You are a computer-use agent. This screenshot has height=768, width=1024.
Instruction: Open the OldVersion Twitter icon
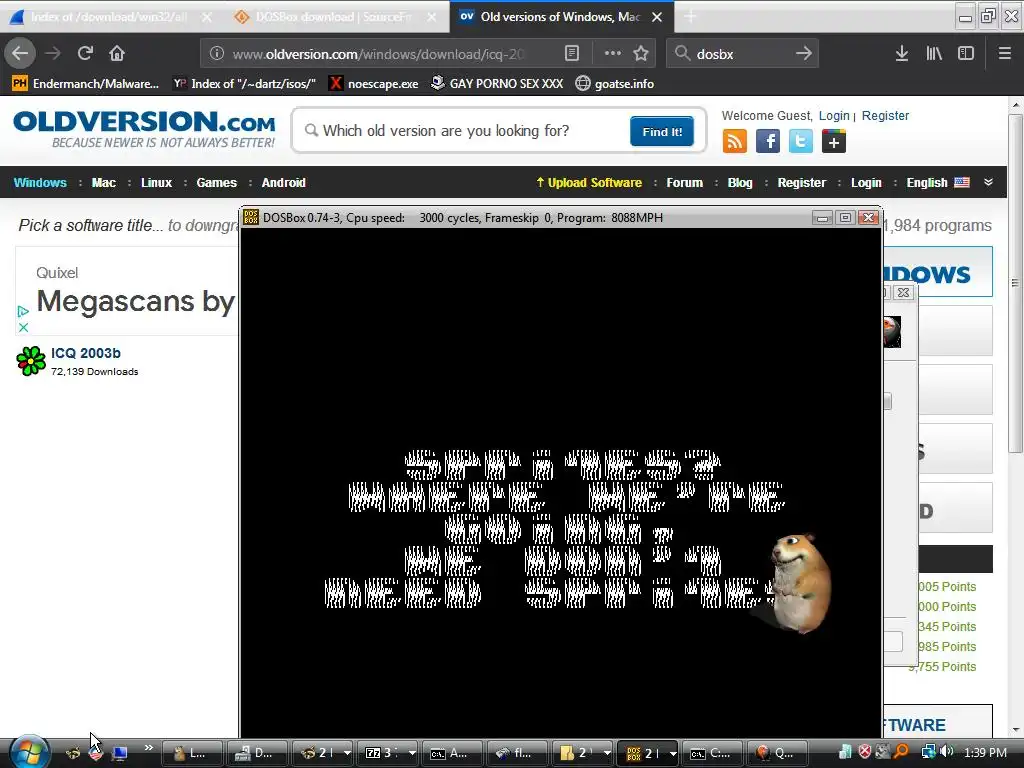click(x=801, y=141)
